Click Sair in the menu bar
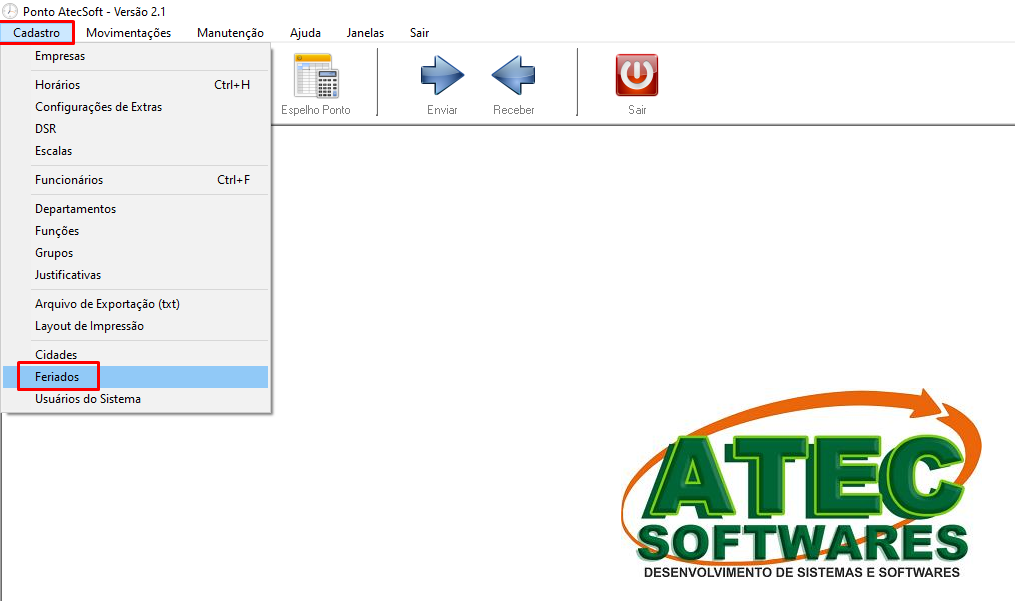1015x601 pixels. [x=419, y=32]
